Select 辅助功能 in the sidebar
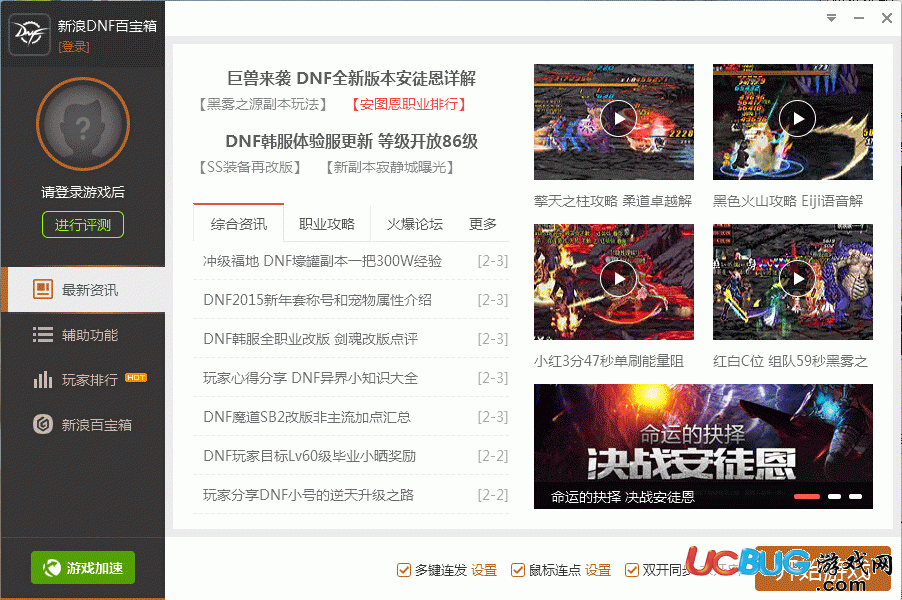The width and height of the screenshot is (902, 600). pos(83,335)
